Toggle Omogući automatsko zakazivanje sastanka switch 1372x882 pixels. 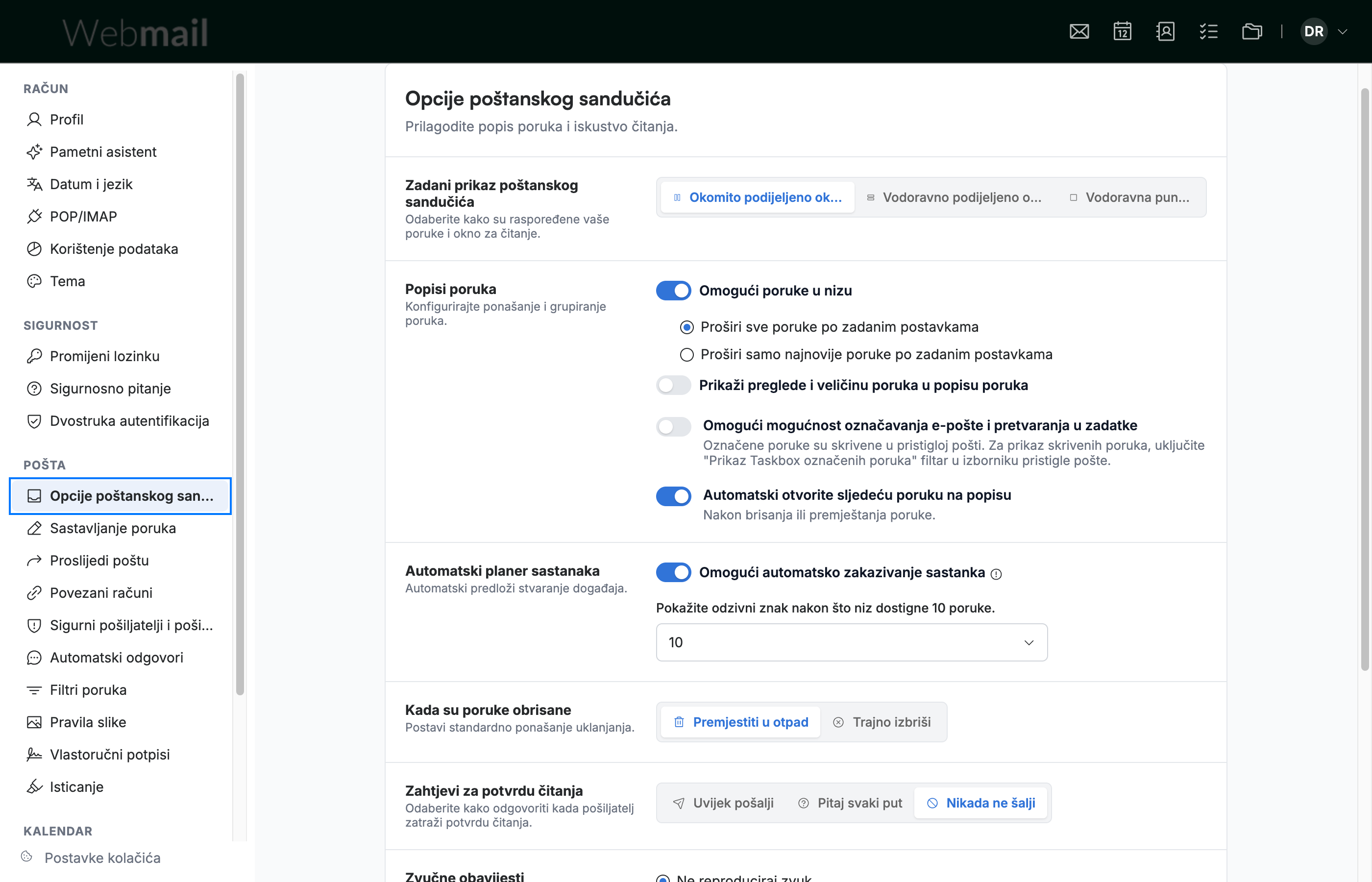[x=673, y=572]
